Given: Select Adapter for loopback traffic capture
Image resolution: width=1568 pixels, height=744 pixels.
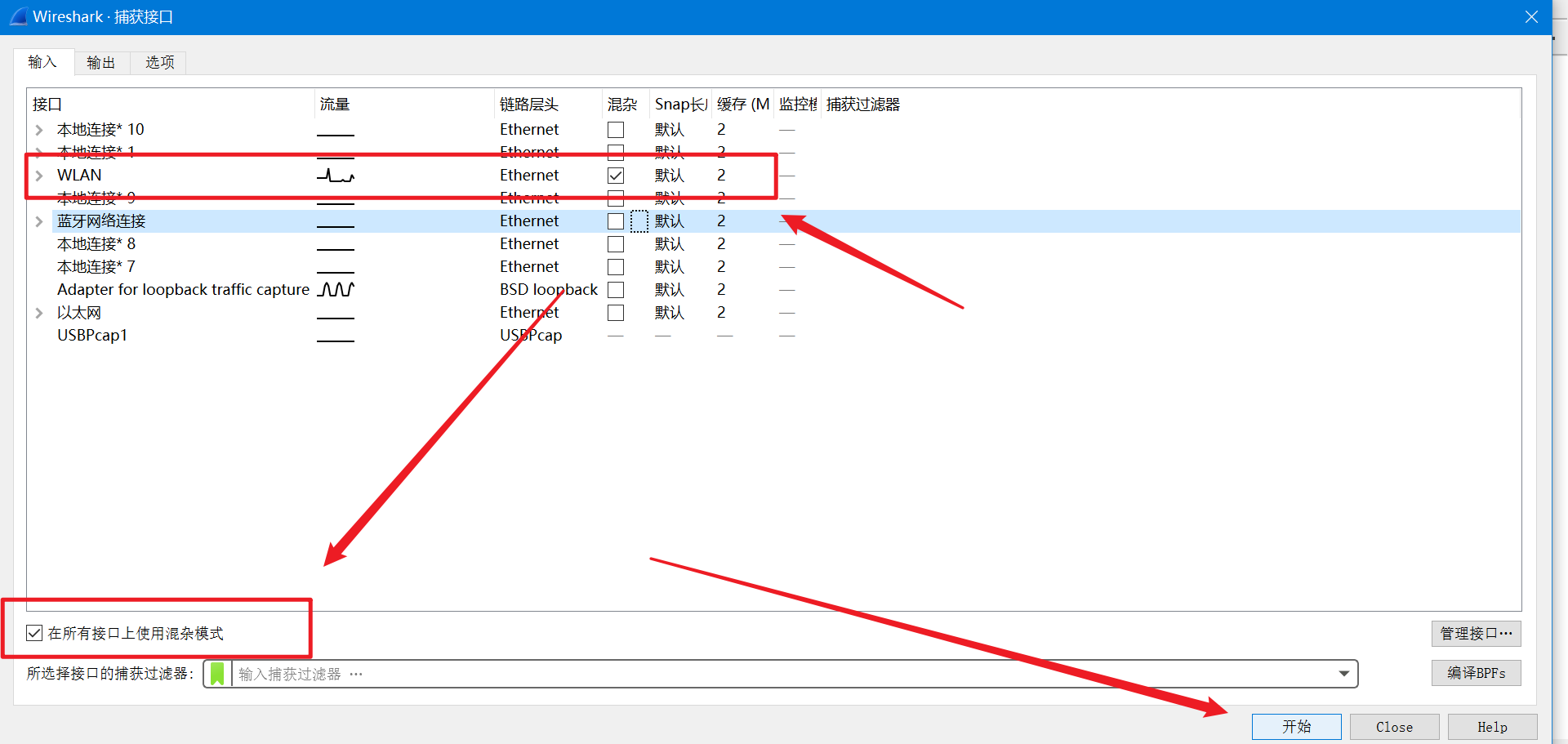Looking at the screenshot, I should pos(183,289).
